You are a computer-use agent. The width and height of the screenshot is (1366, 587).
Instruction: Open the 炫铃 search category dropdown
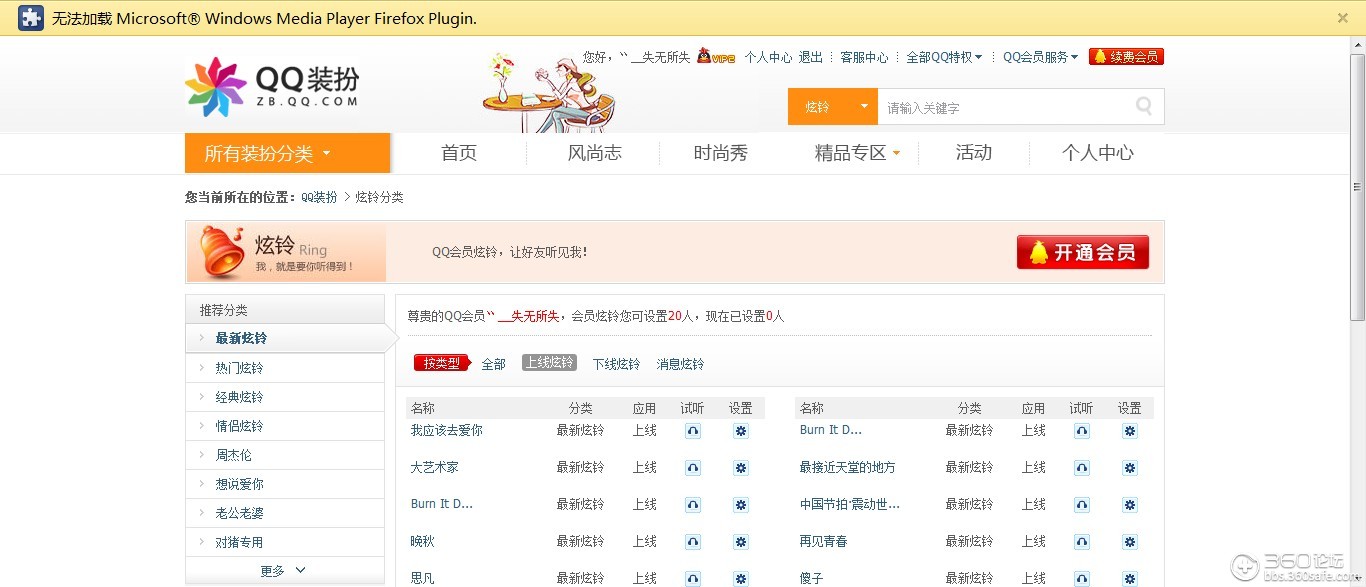(832, 107)
